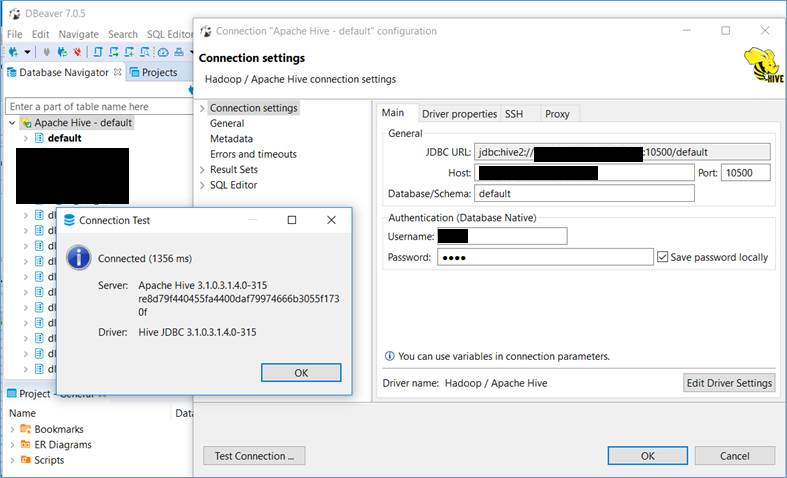This screenshot has height=478, width=787.
Task: Expand the Result Sets settings section
Action: click(x=202, y=170)
